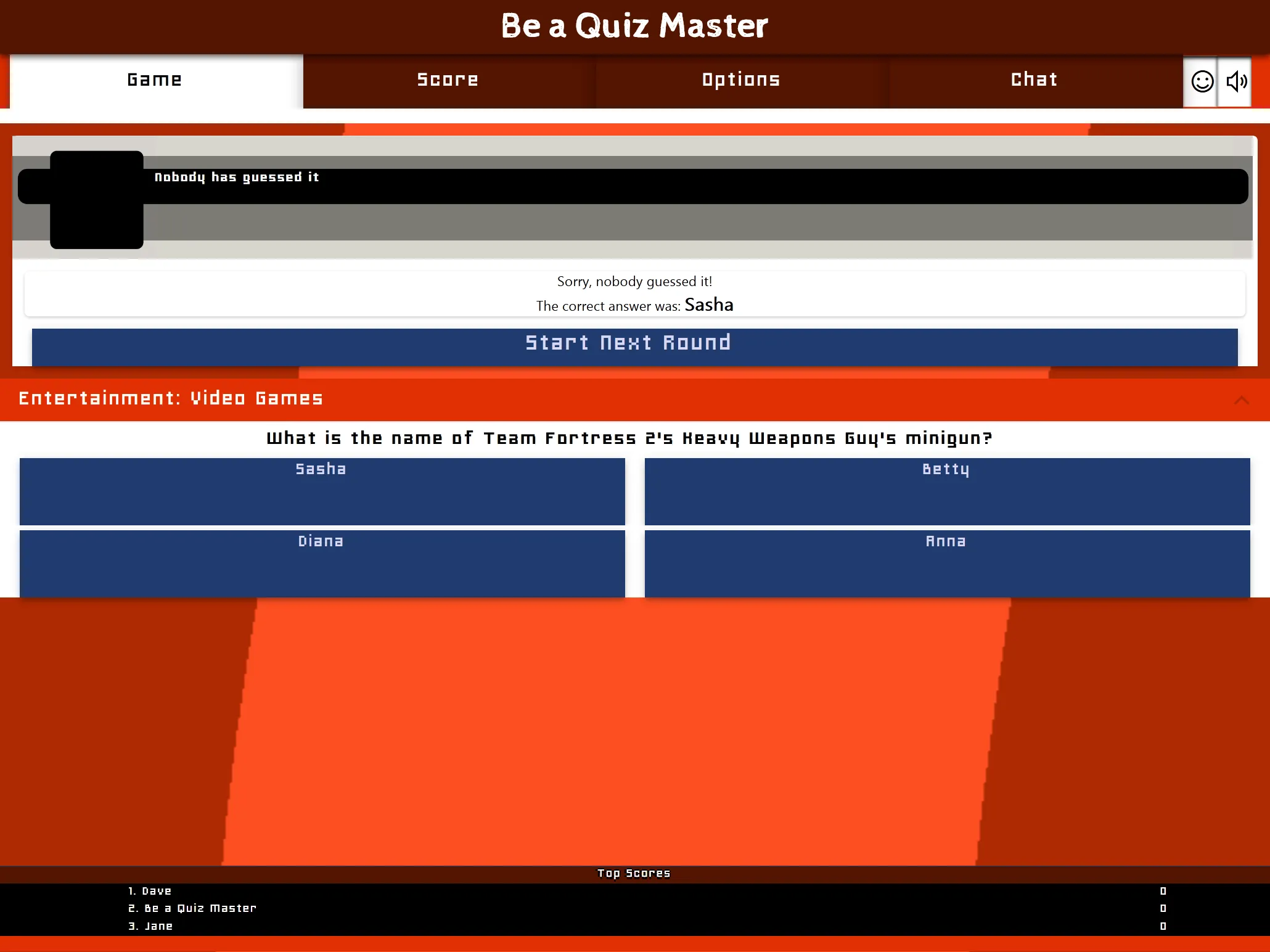Click the Options menu tab
The width and height of the screenshot is (1270, 952).
(741, 80)
